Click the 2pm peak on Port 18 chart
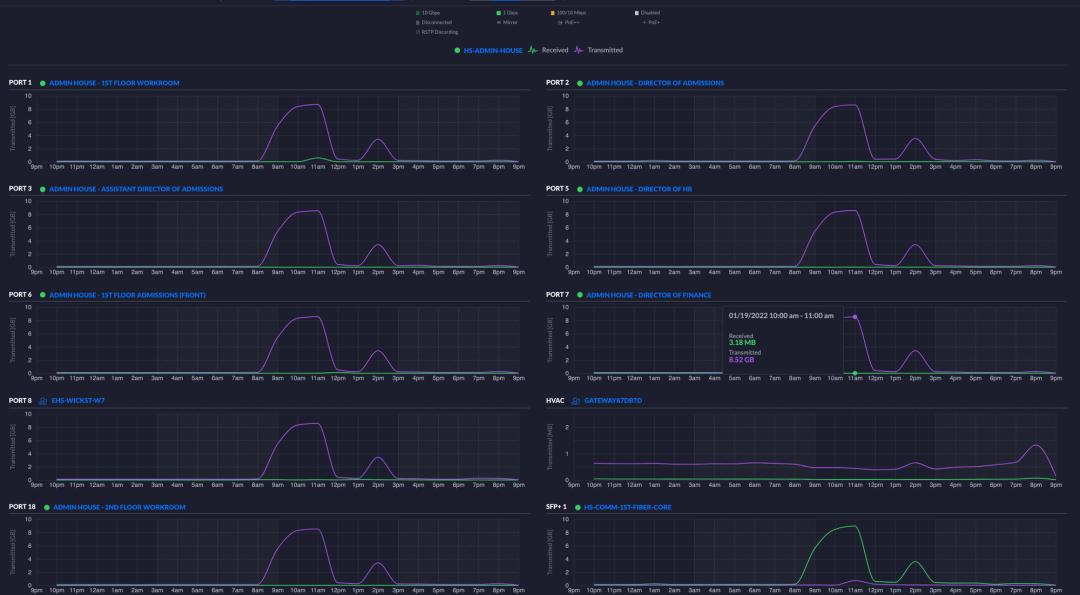Viewport: 1080px width, 595px height. coord(377,563)
